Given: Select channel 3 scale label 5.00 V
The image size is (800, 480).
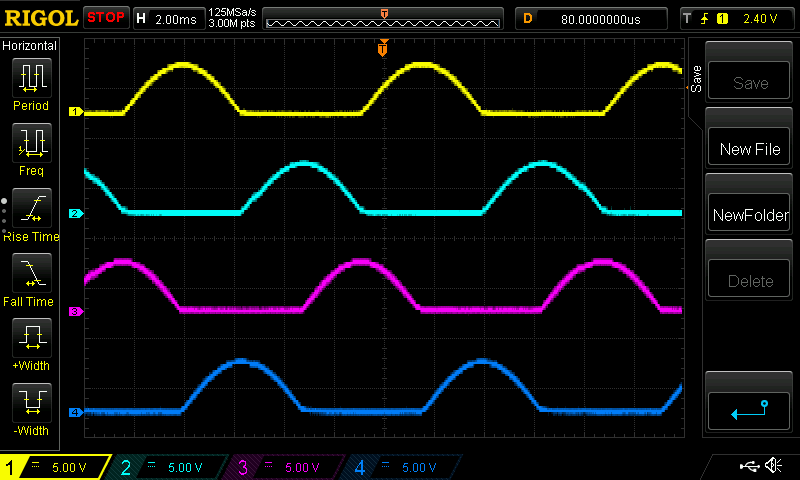Looking at the screenshot, I should click(x=302, y=467).
